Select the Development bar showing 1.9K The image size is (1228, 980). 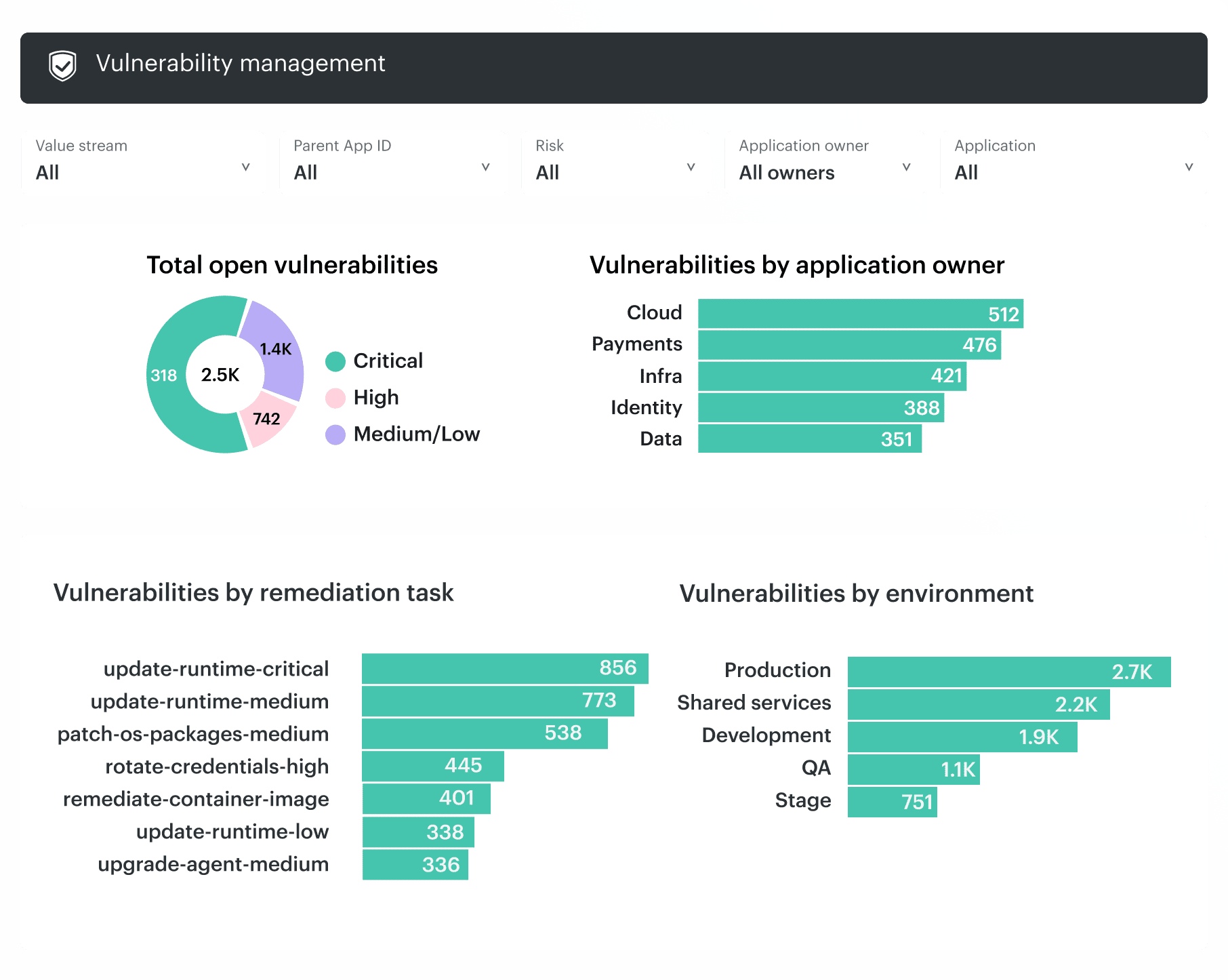click(962, 737)
